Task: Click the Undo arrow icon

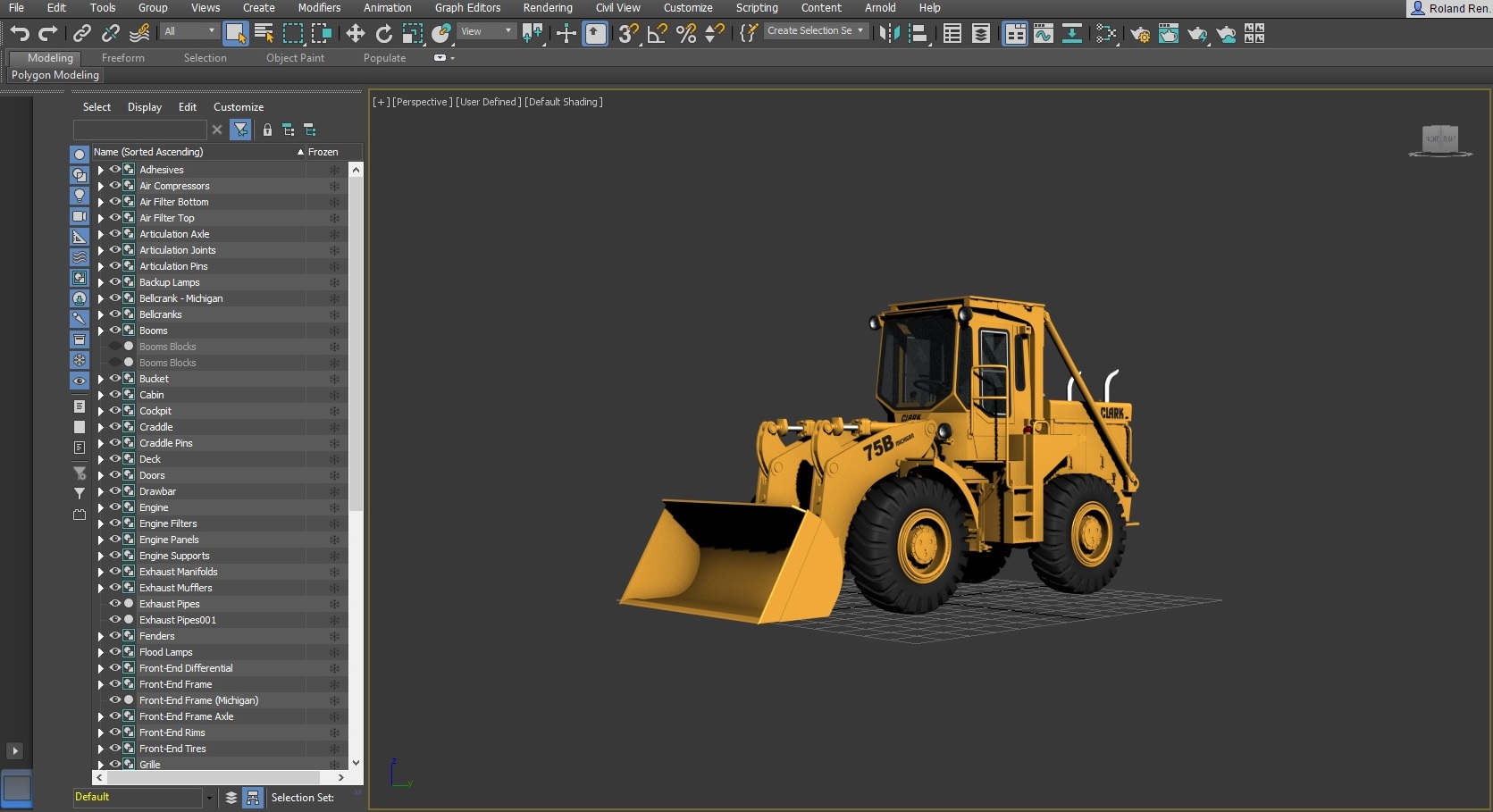Action: [20, 34]
